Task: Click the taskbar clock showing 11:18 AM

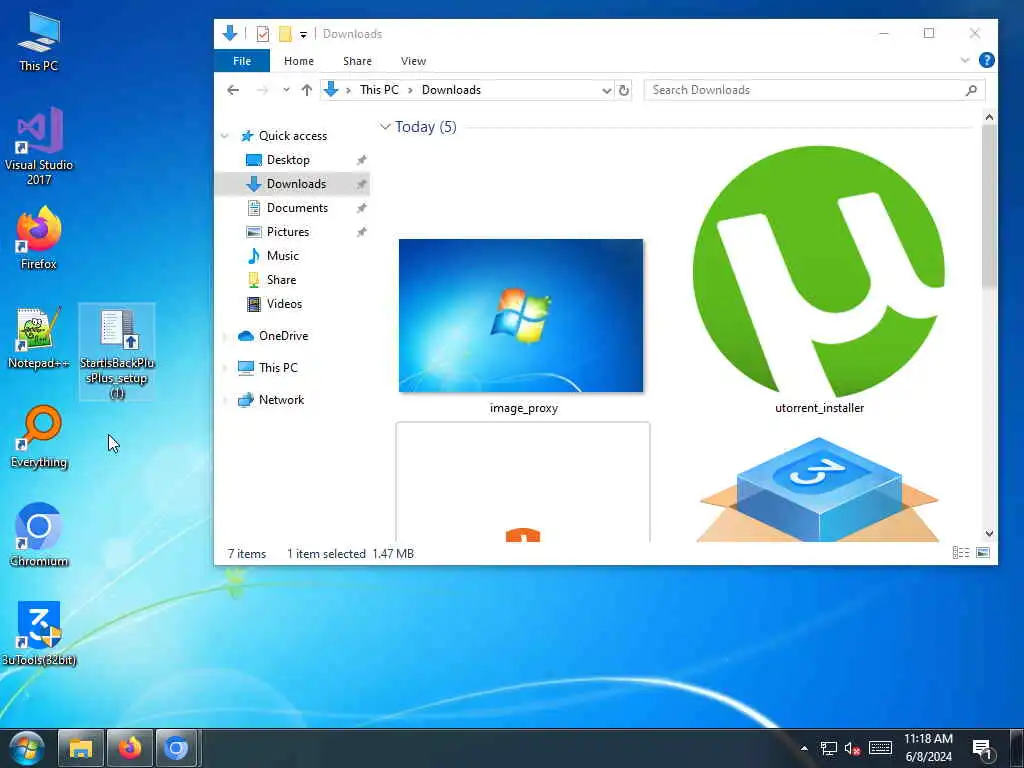Action: click(x=928, y=748)
